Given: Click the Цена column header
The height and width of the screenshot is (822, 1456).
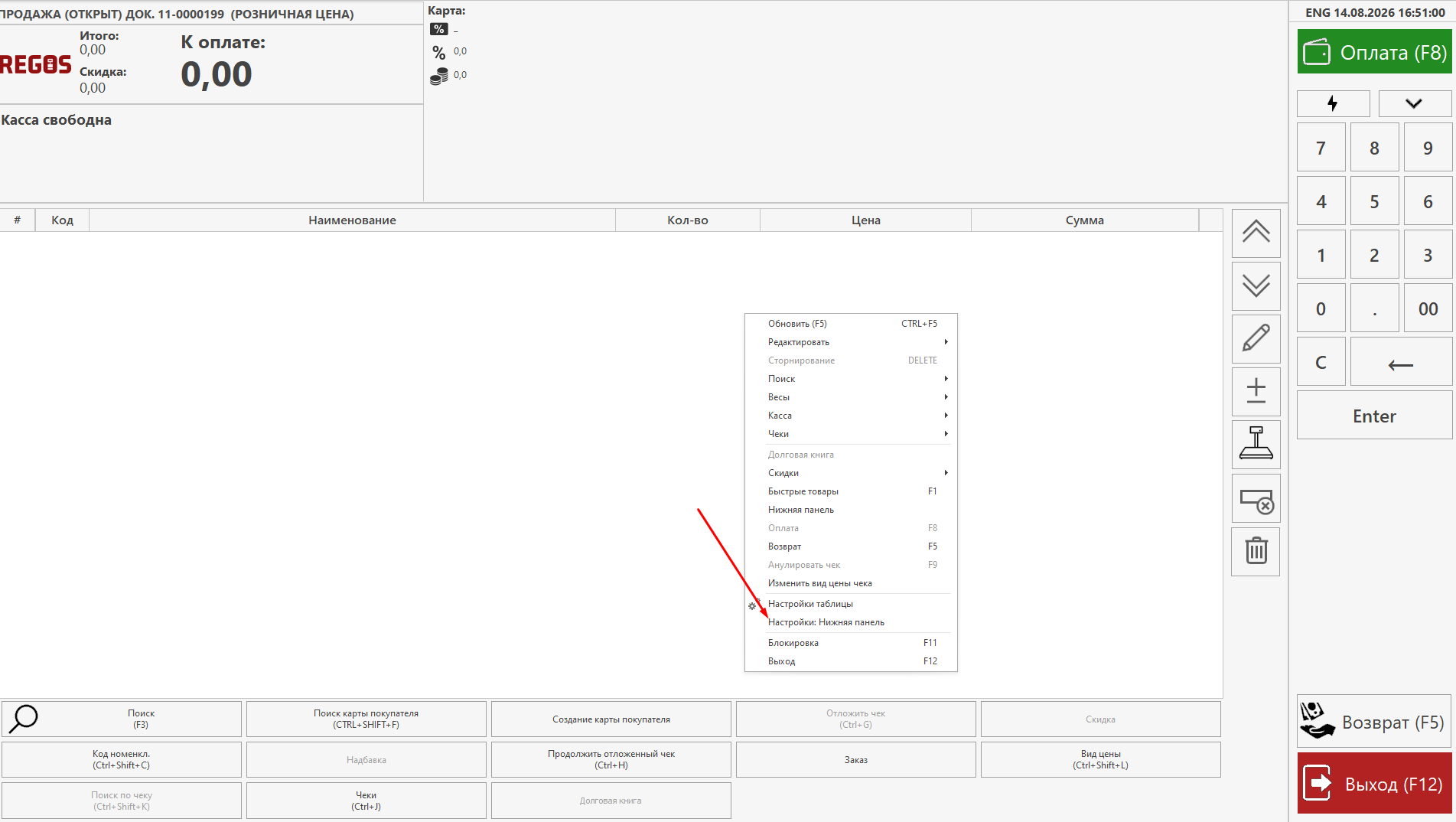Looking at the screenshot, I should click(x=865, y=220).
